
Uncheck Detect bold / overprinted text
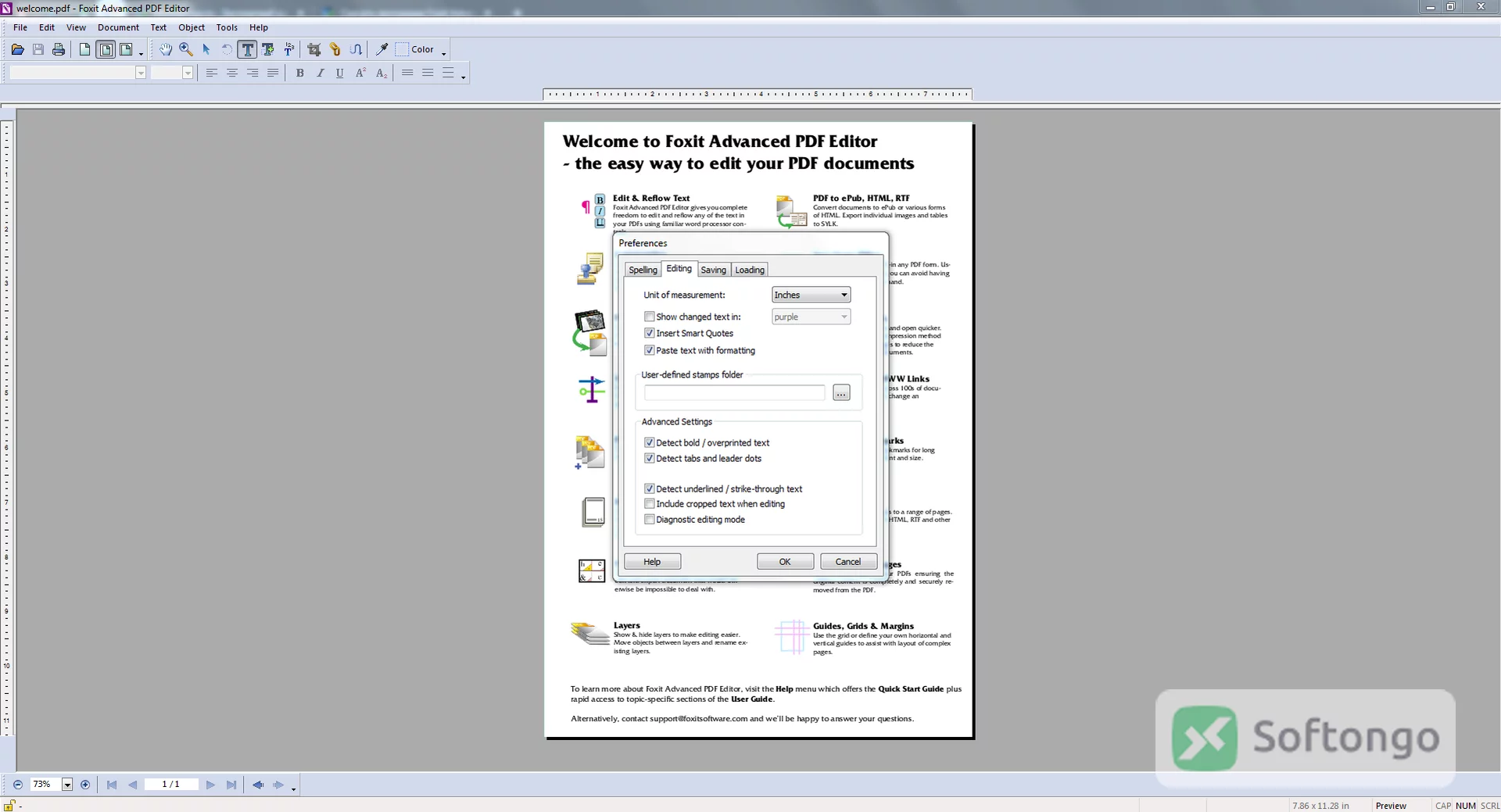click(x=649, y=442)
